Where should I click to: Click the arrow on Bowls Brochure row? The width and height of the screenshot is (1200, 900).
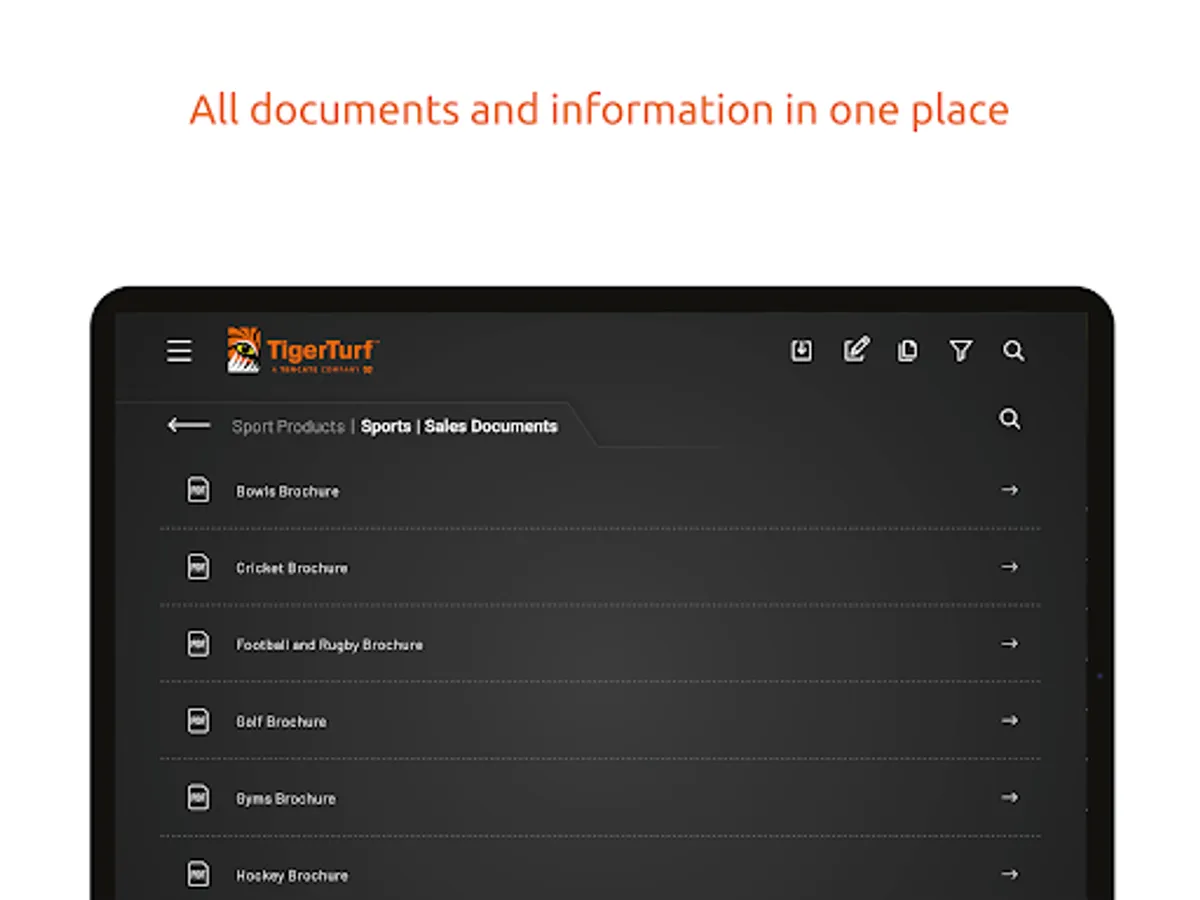(x=1010, y=490)
